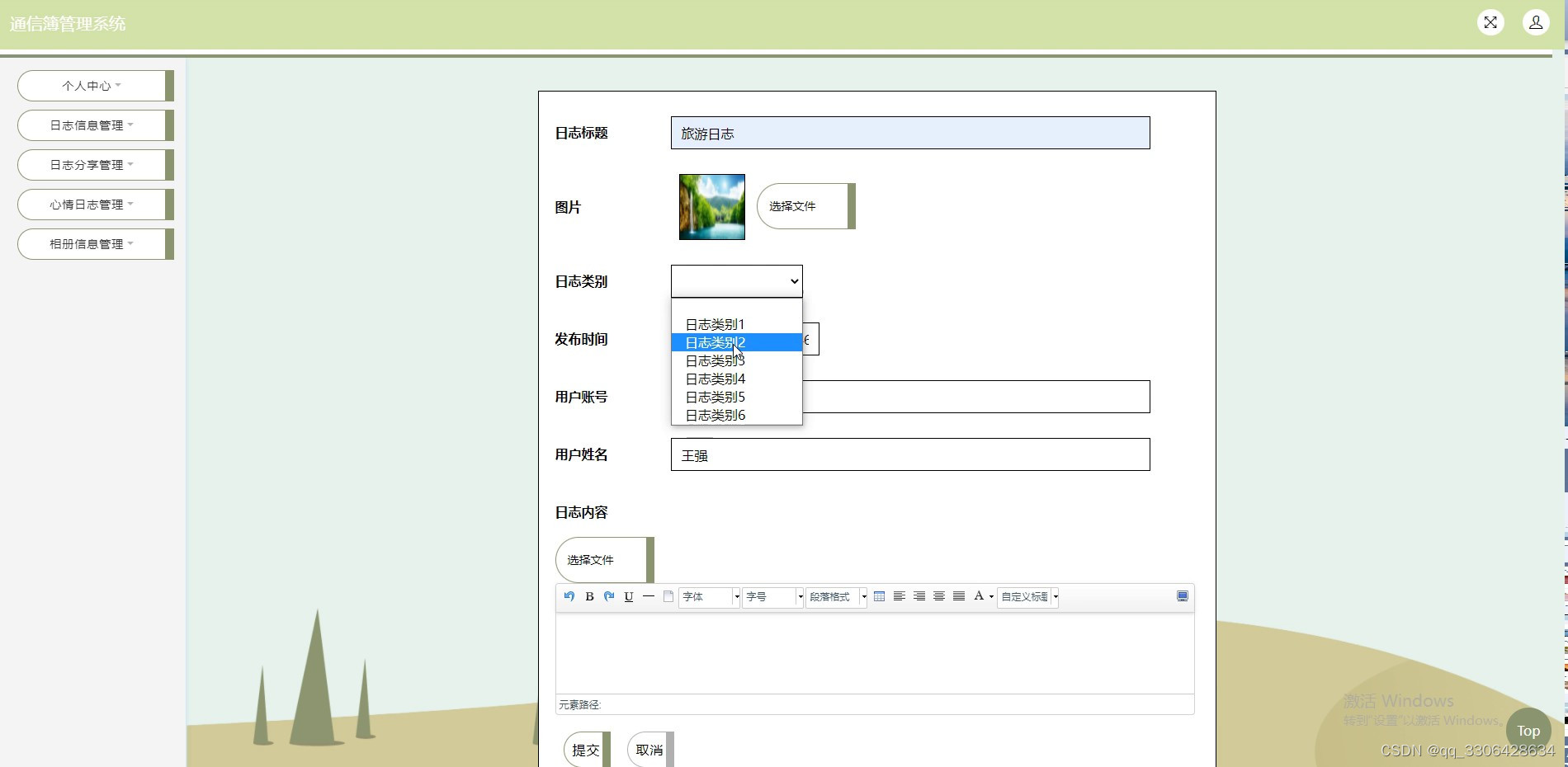Click the 日志类别 select box
The image size is (1568, 767).
737,281
